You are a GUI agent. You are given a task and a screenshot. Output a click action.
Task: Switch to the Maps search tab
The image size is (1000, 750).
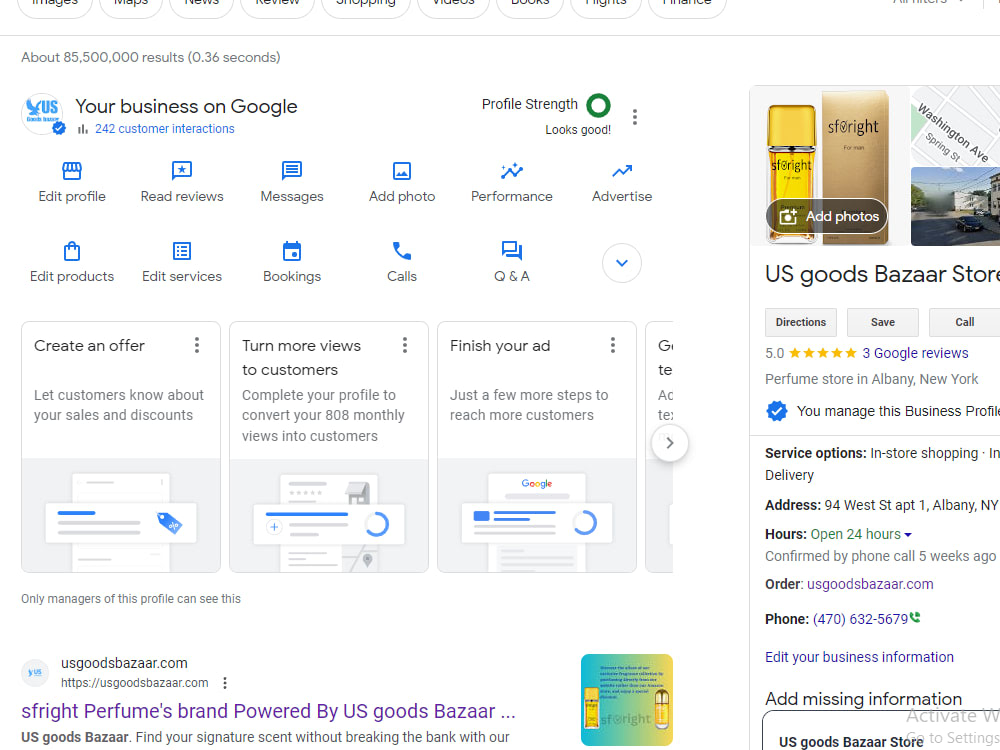point(131,4)
